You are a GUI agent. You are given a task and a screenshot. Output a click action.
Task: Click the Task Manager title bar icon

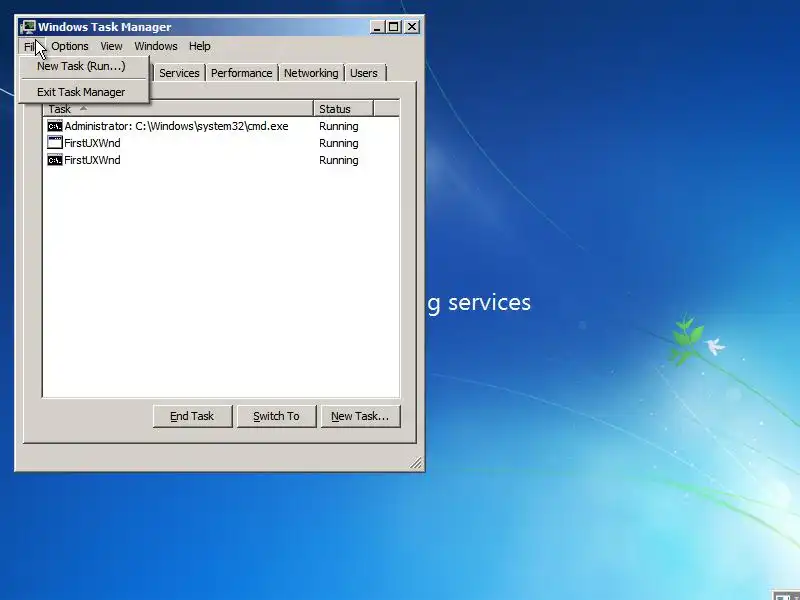(28, 27)
